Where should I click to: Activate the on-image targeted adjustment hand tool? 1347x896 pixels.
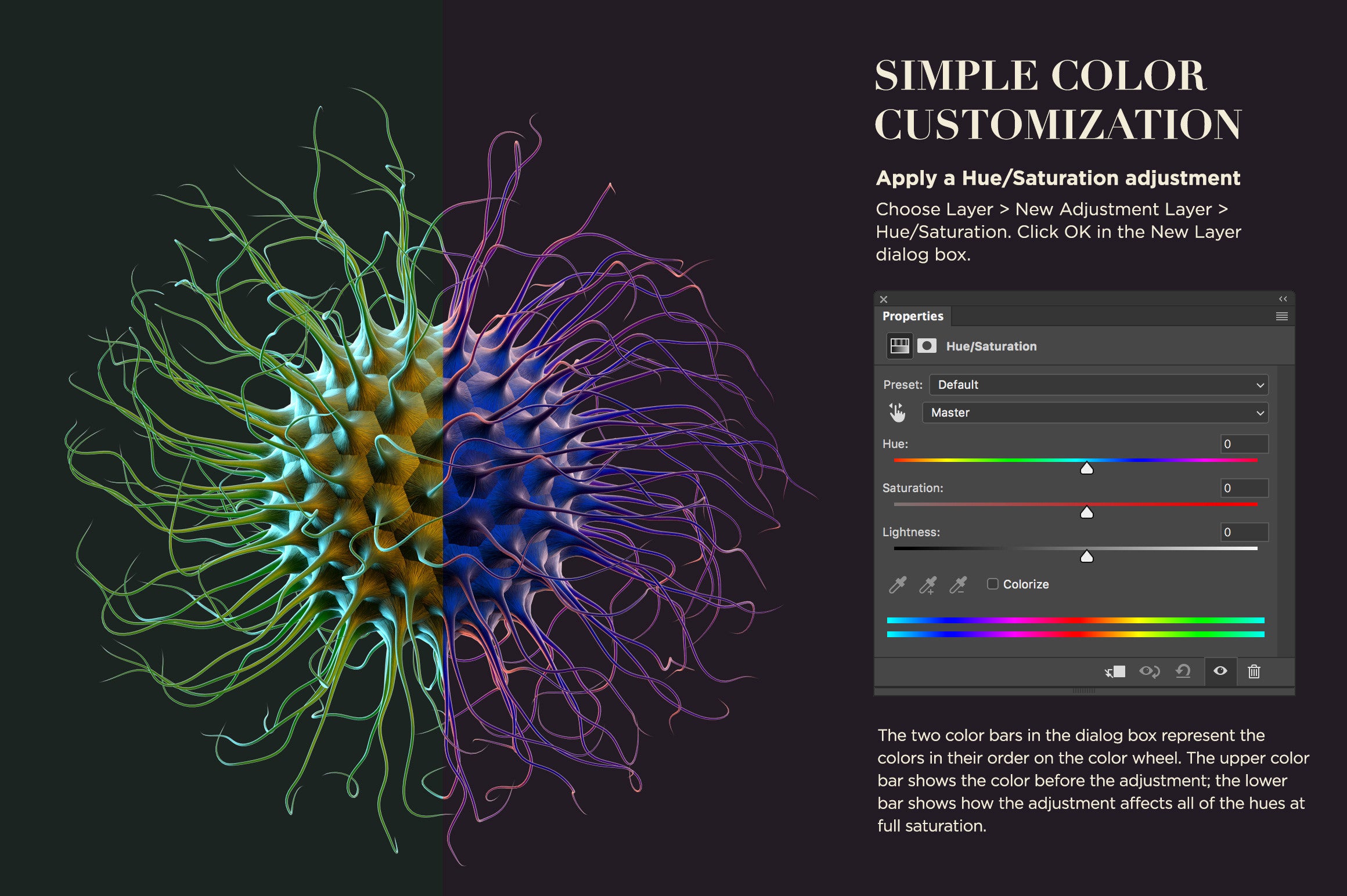897,413
